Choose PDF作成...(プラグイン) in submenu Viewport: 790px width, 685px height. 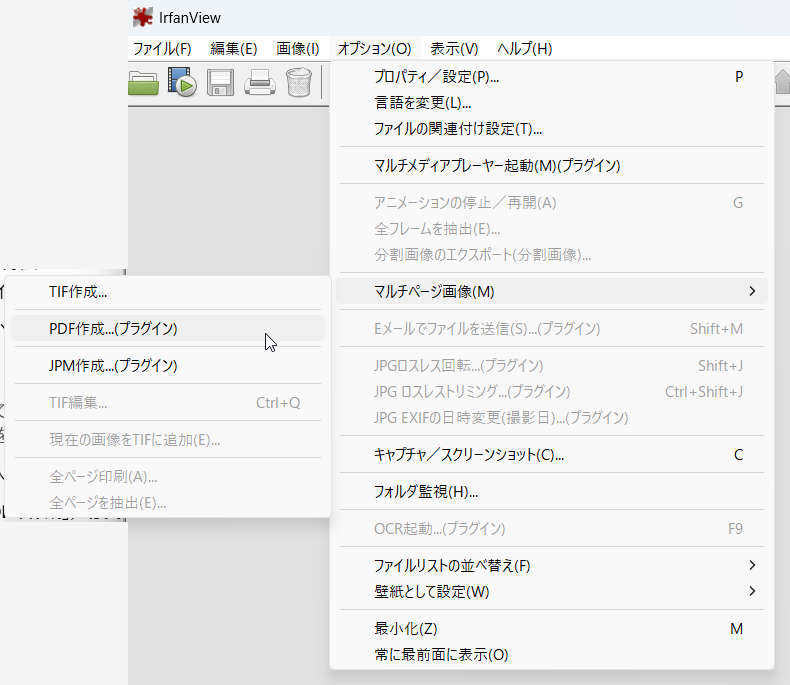click(168, 328)
